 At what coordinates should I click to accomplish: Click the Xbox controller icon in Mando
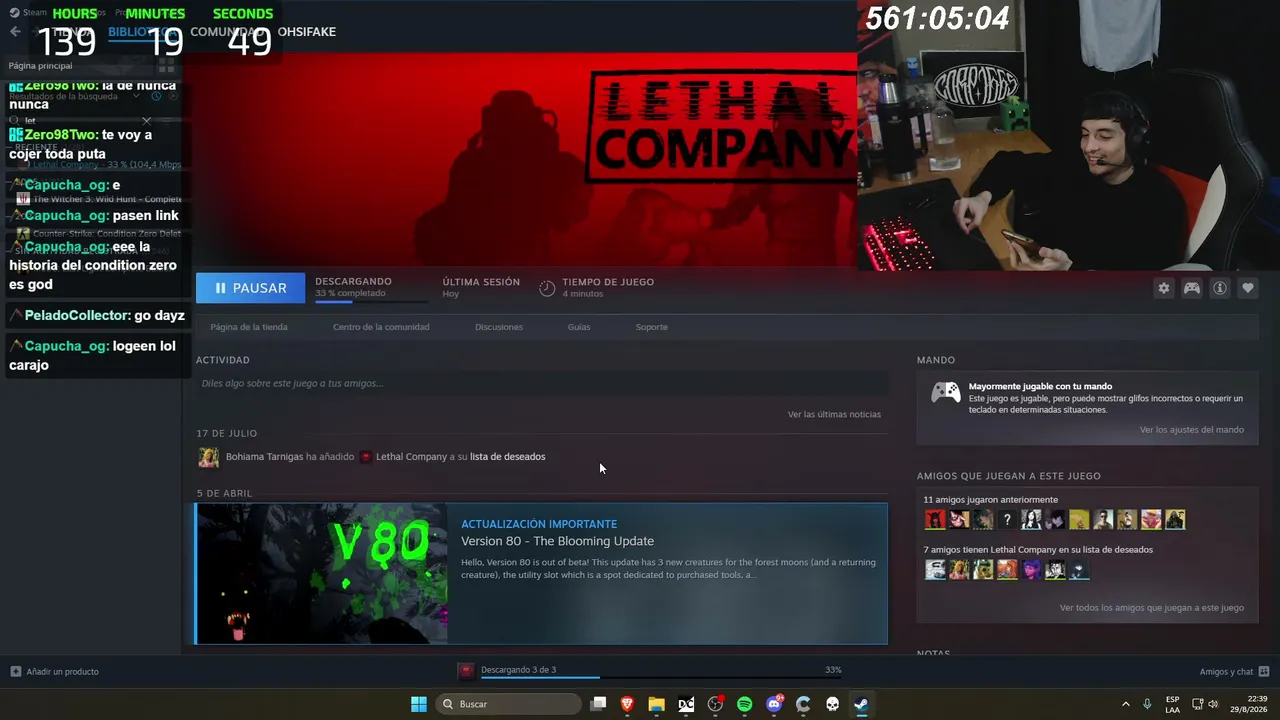946,392
